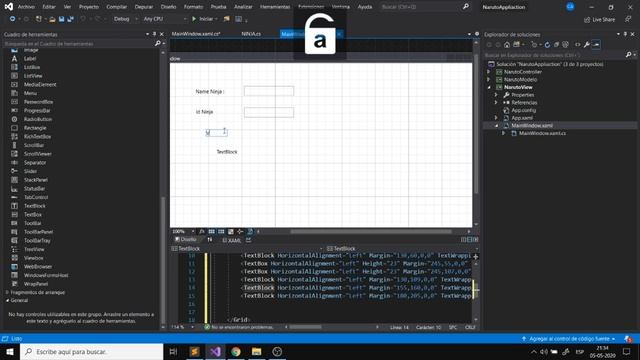
Task: Select WebBrowser in the toolbox
Action: [38, 267]
